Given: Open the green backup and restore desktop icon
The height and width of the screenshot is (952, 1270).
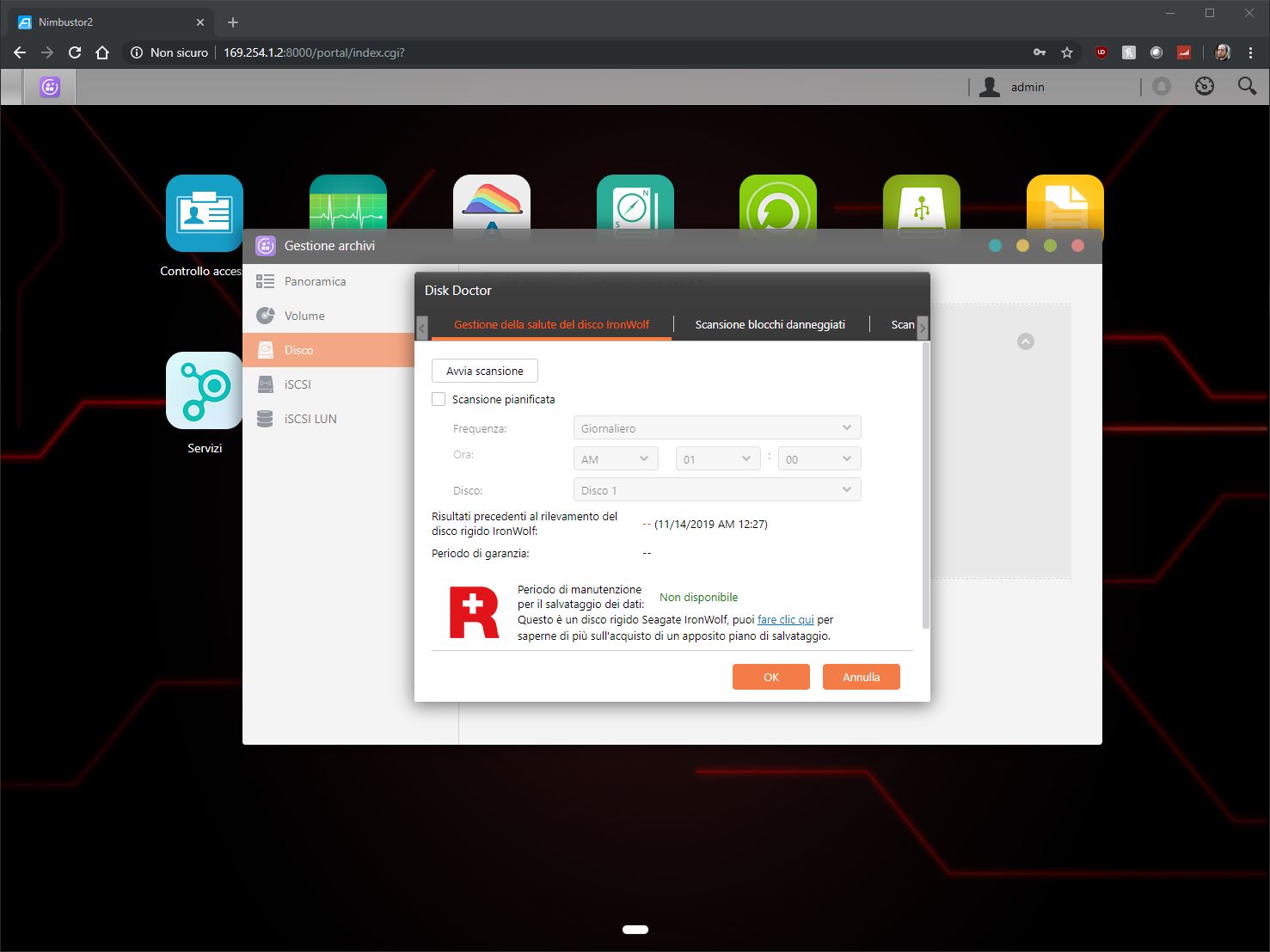Looking at the screenshot, I should point(777,203).
